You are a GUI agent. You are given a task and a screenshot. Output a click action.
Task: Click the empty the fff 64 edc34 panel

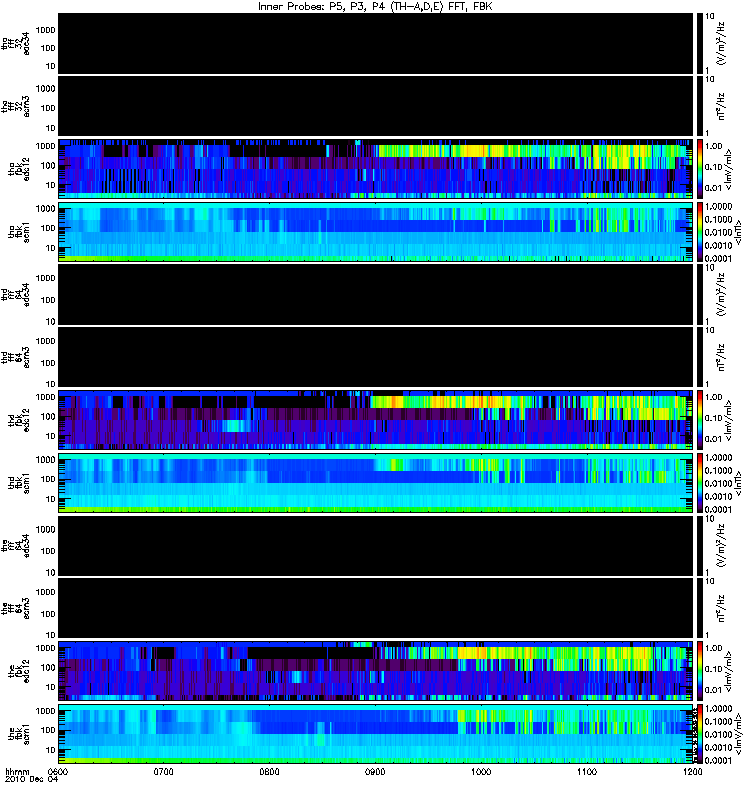pyautogui.click(x=375, y=545)
